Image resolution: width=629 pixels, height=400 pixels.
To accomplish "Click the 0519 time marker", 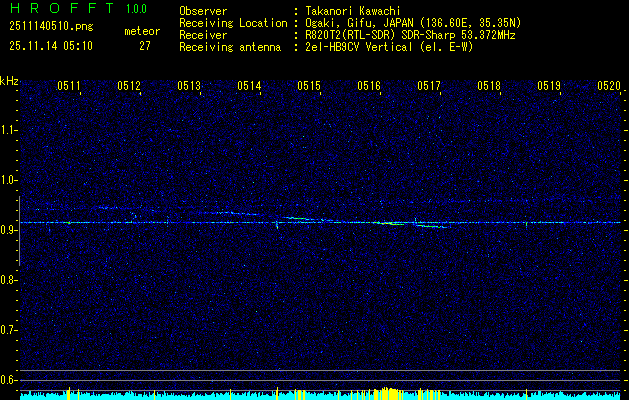I will pyautogui.click(x=549, y=87).
